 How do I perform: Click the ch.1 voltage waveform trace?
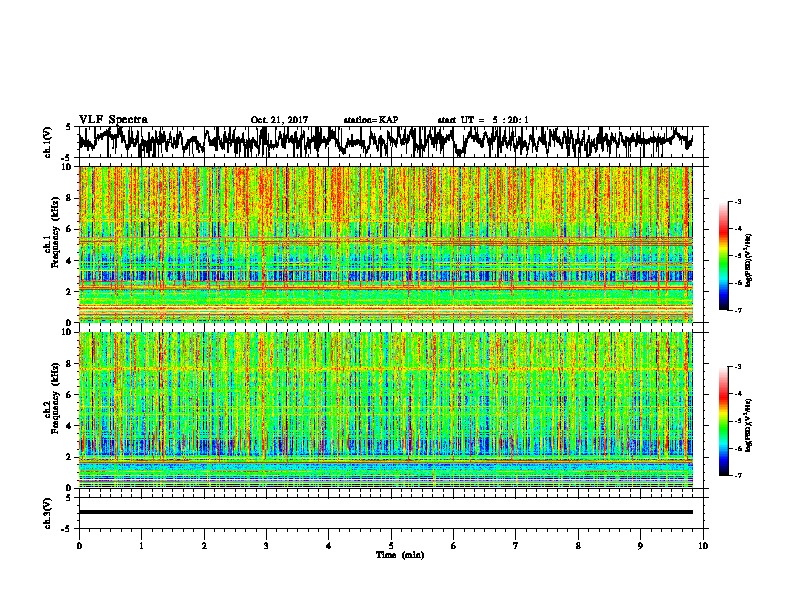tap(385, 141)
